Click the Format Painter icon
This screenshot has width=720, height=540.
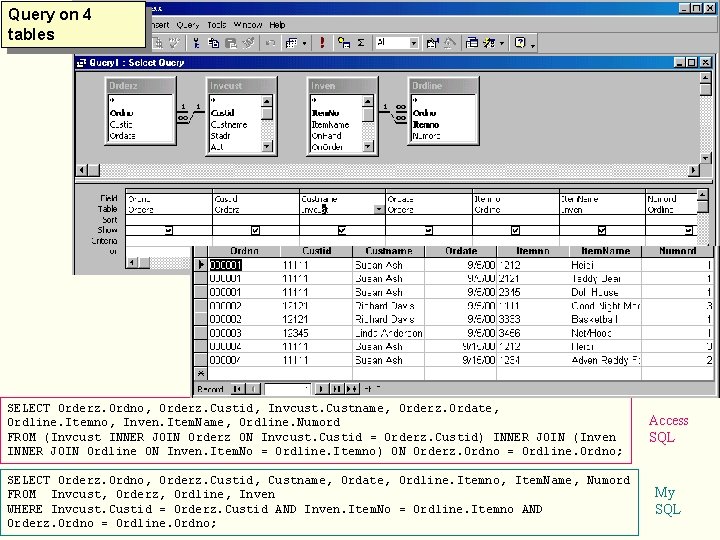pos(248,43)
